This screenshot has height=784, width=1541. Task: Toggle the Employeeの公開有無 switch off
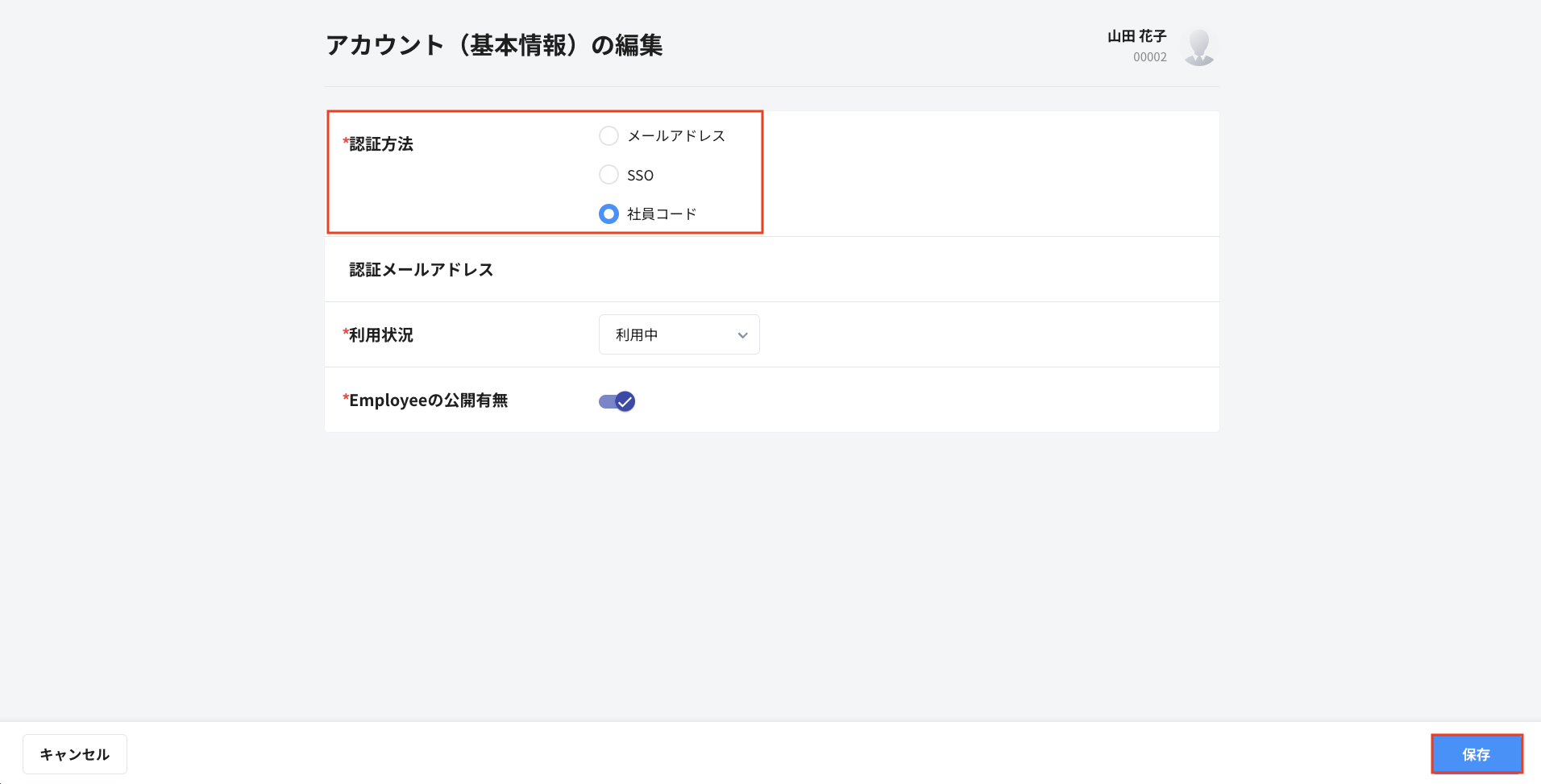pos(617,401)
